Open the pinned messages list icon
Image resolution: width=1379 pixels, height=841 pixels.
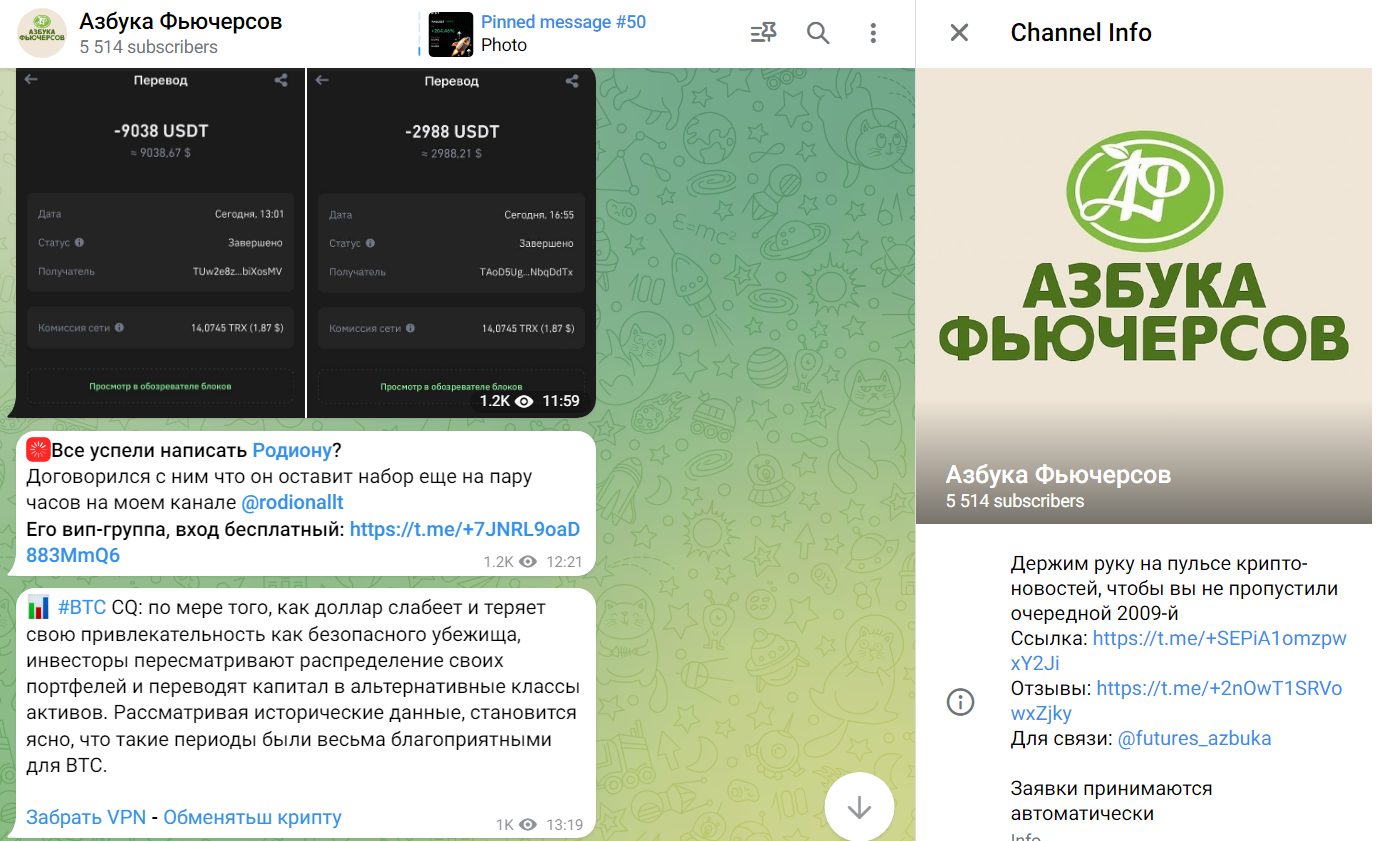click(x=763, y=34)
